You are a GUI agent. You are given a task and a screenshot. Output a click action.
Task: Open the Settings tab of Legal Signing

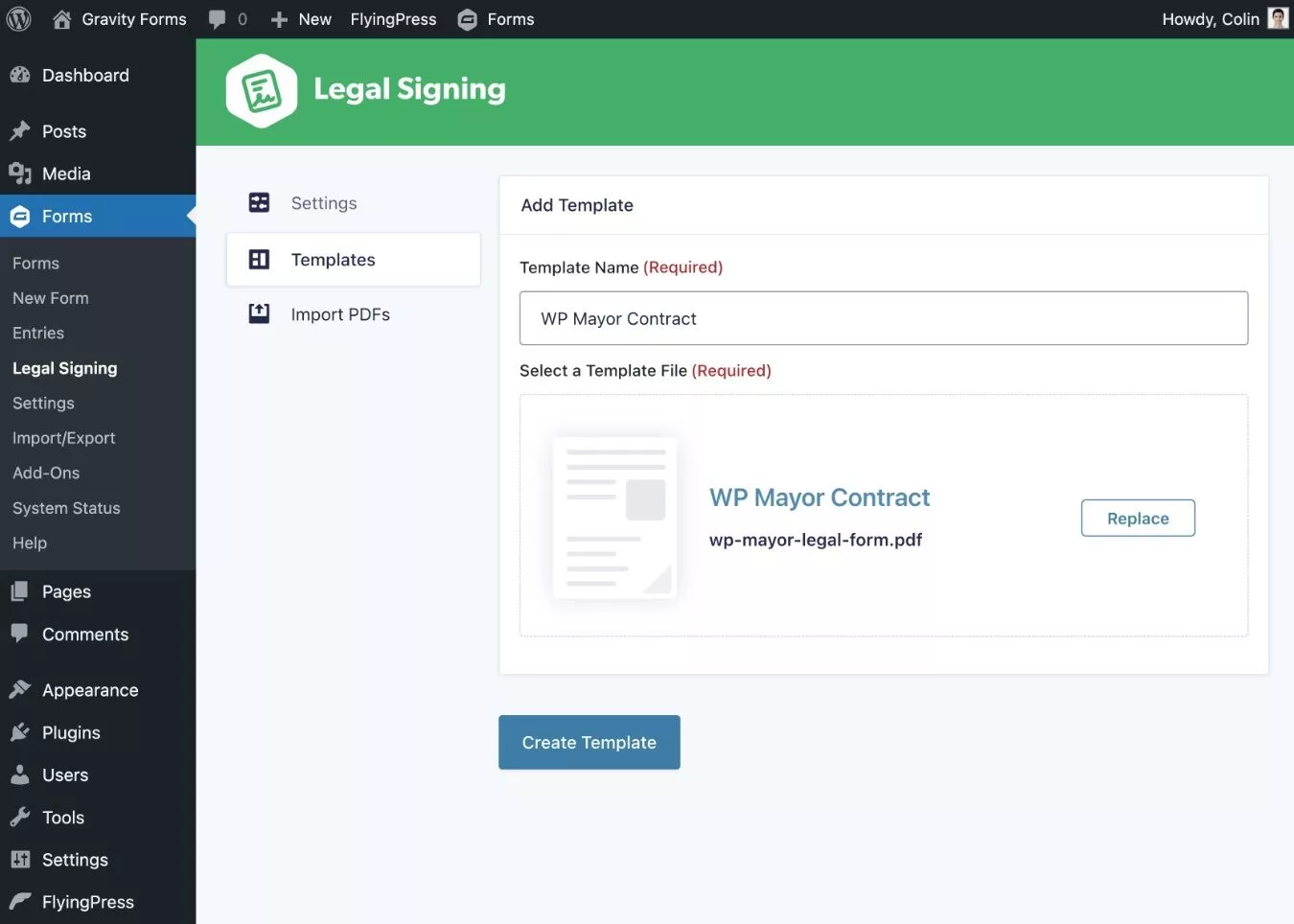(x=354, y=203)
